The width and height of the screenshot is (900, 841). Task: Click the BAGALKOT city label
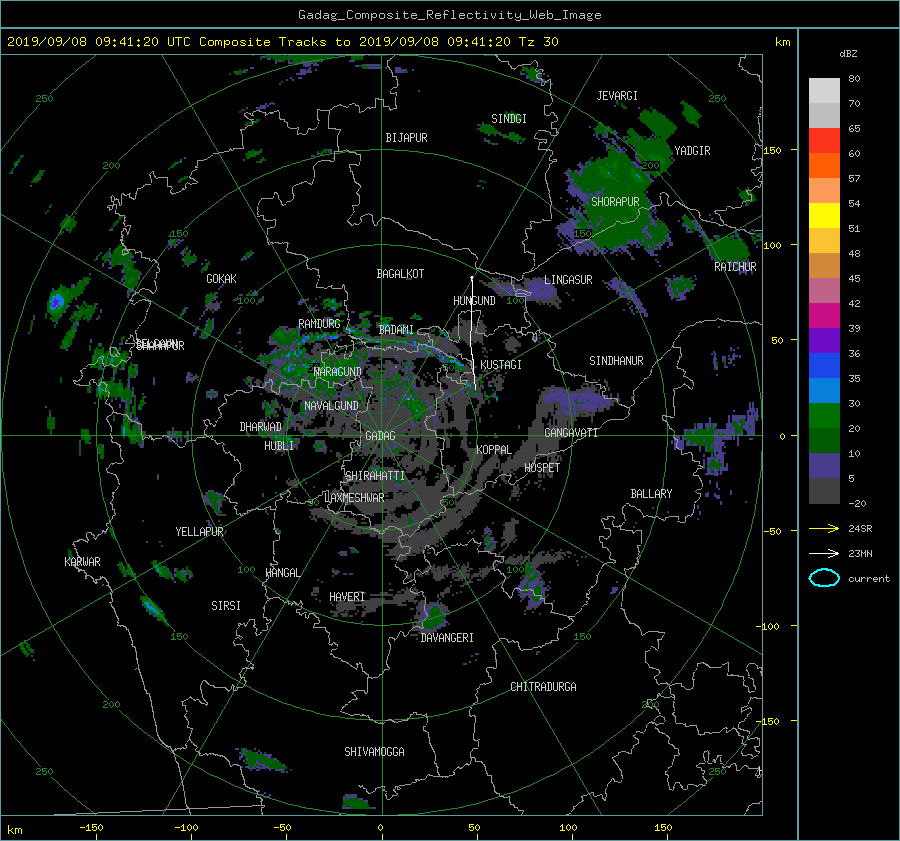[400, 274]
